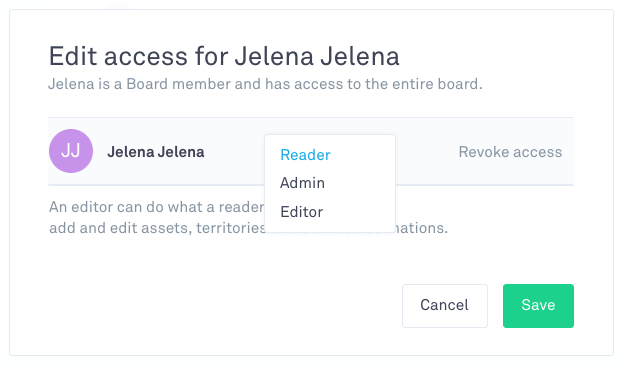This screenshot has height=373, width=626.
Task: Cancel the edit access dialog
Action: (x=445, y=306)
